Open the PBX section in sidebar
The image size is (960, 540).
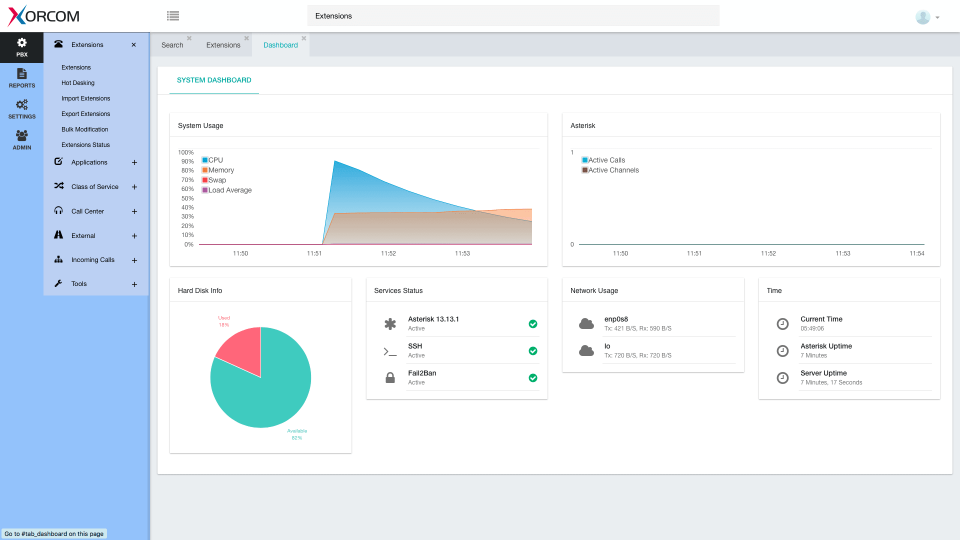tap(21, 47)
